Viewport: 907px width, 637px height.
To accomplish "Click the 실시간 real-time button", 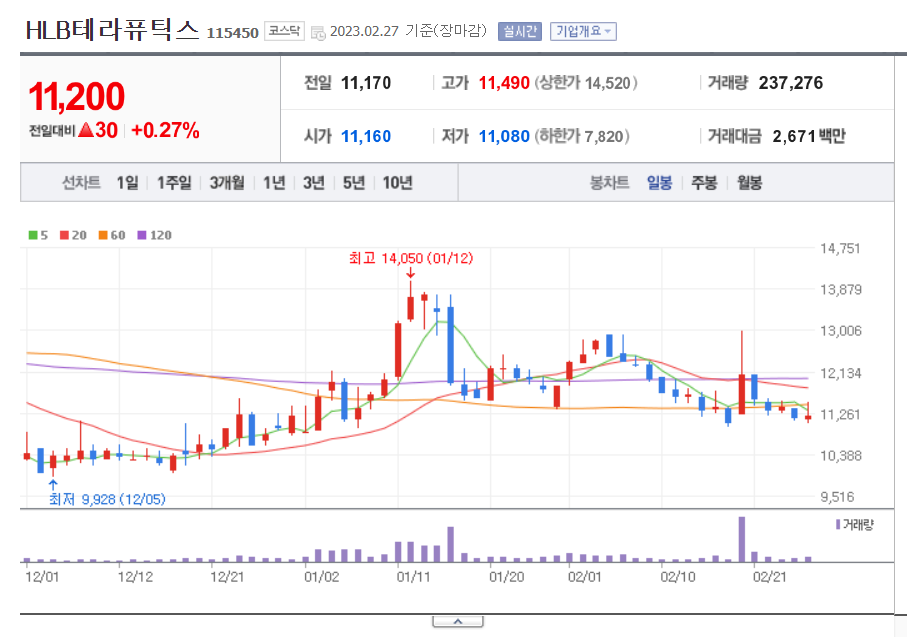I will 519,31.
